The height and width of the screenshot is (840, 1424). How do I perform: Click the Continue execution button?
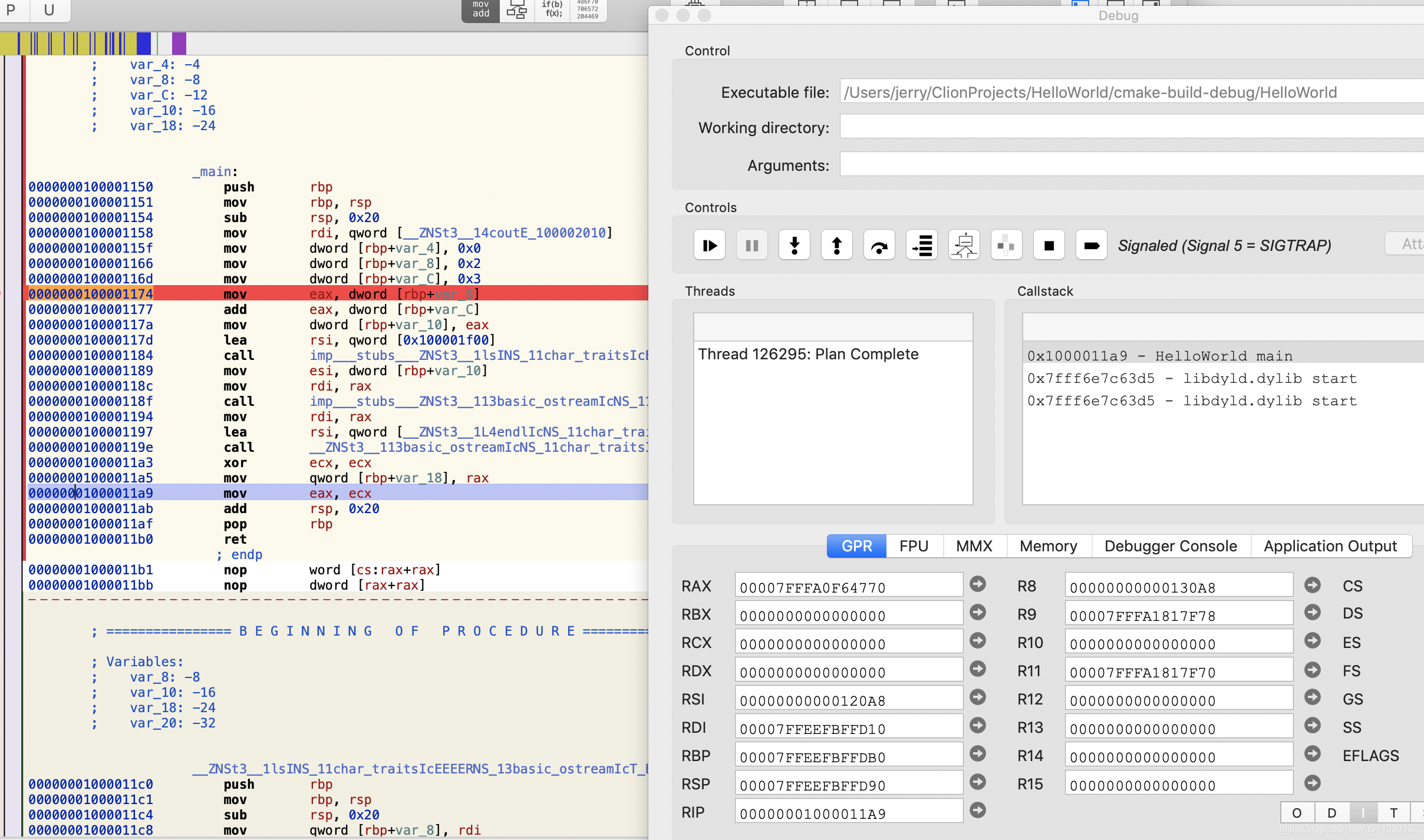tap(710, 245)
